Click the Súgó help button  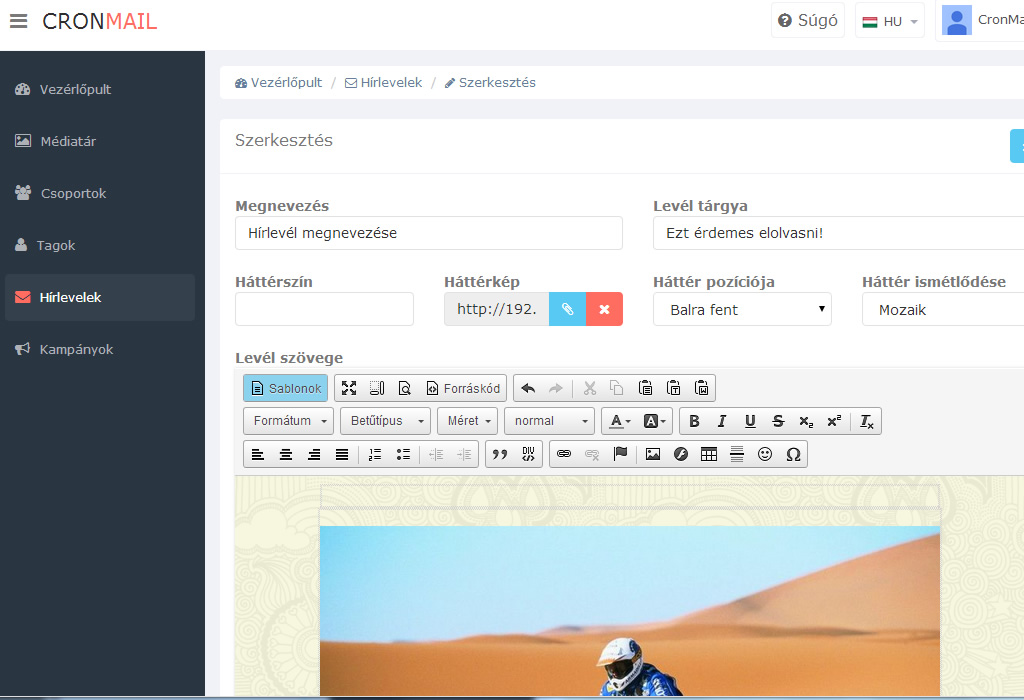pos(808,21)
